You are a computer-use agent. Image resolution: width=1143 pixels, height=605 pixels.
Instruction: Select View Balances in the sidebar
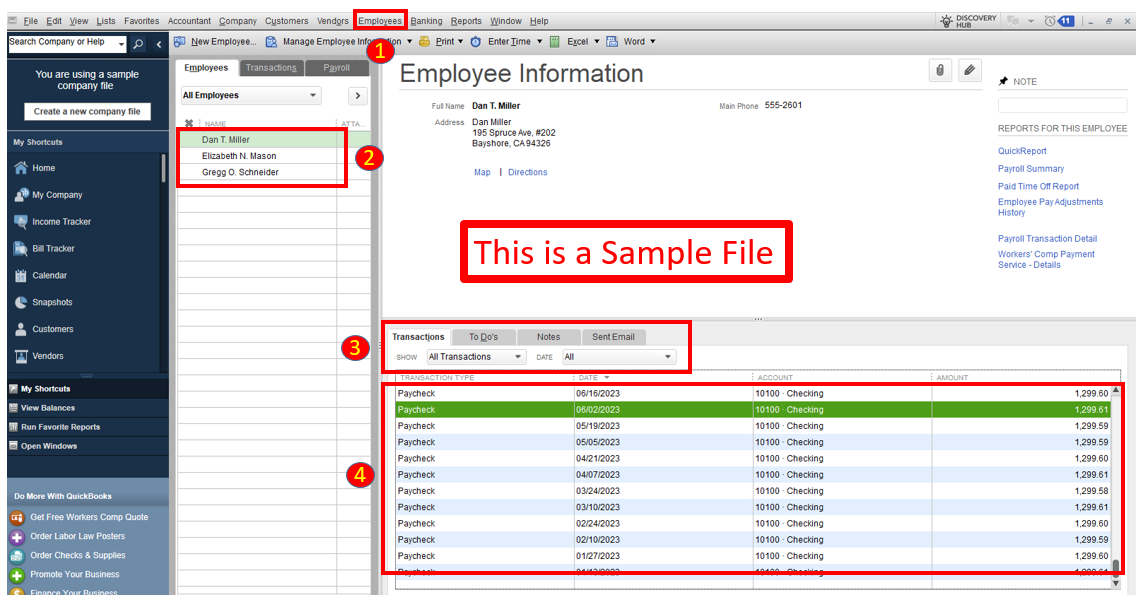coord(47,408)
